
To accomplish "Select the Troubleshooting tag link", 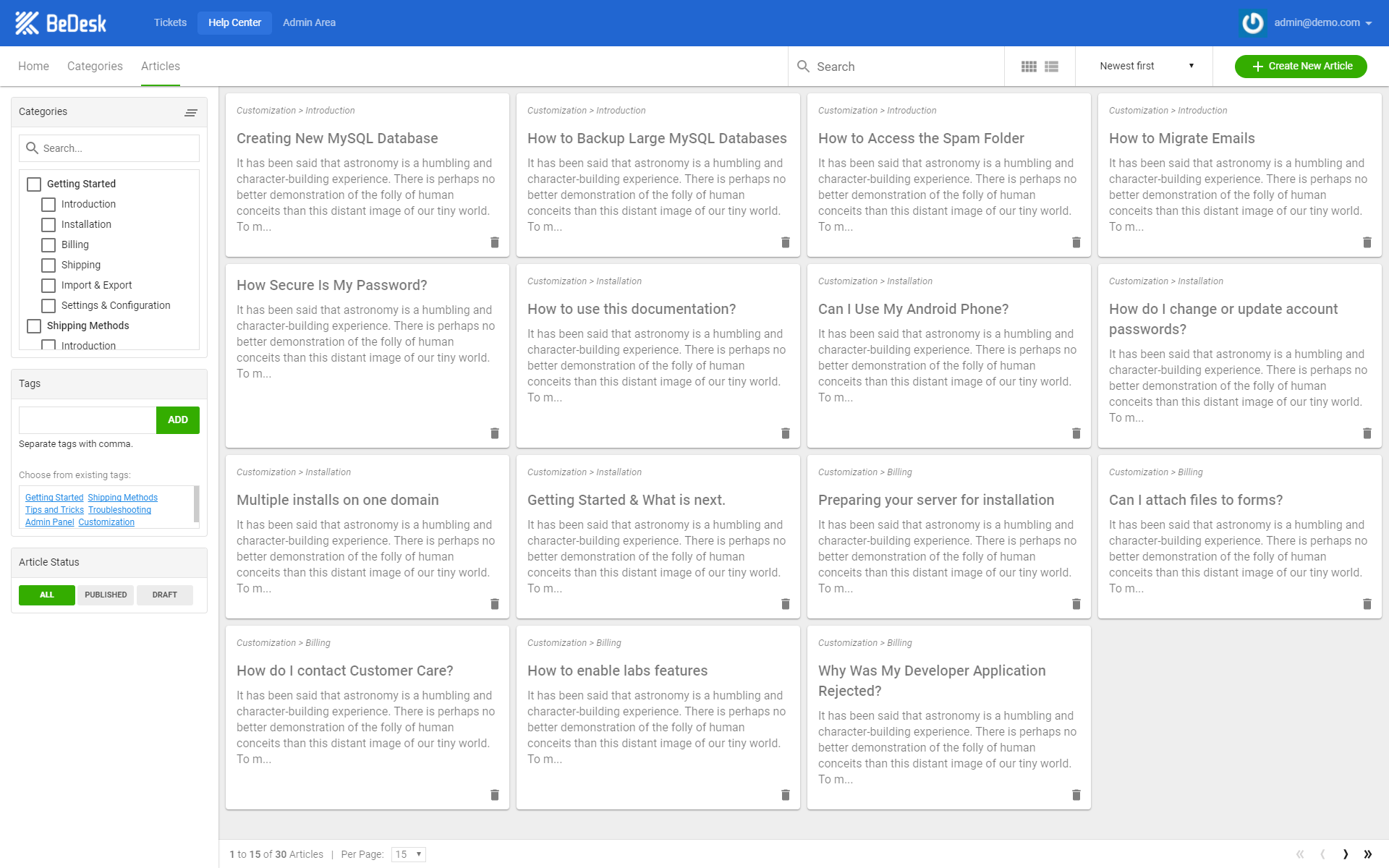I will pyautogui.click(x=119, y=510).
